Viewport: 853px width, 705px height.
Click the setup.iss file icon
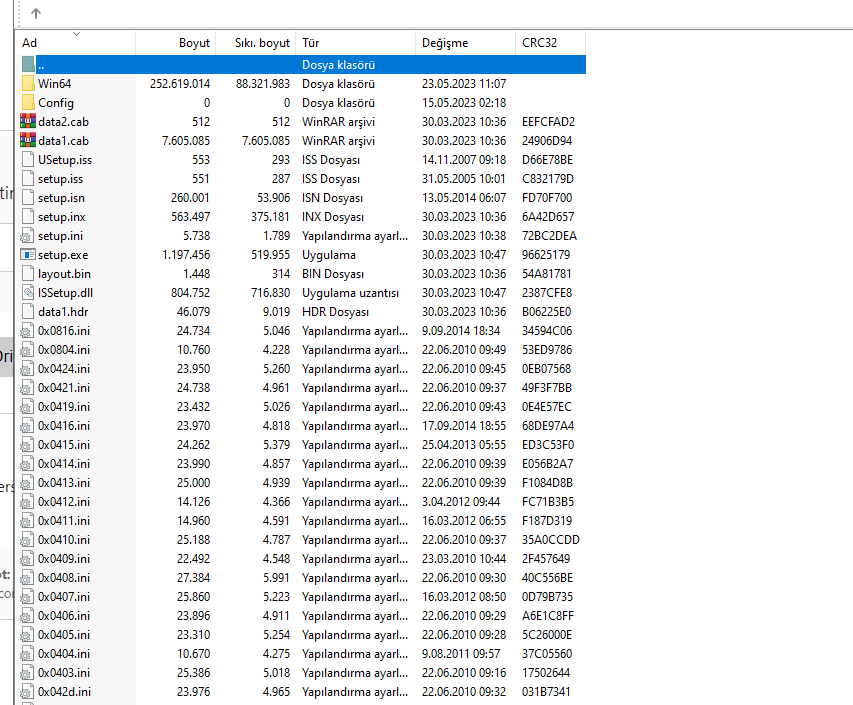click(x=28, y=178)
